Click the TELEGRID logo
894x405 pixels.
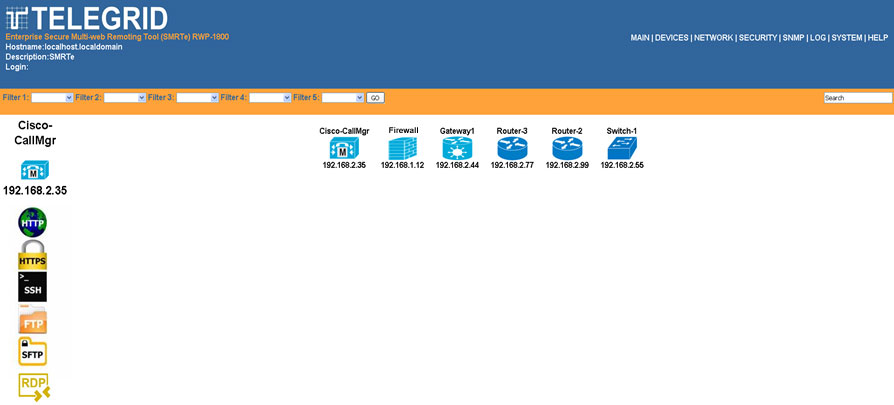[x=87, y=18]
